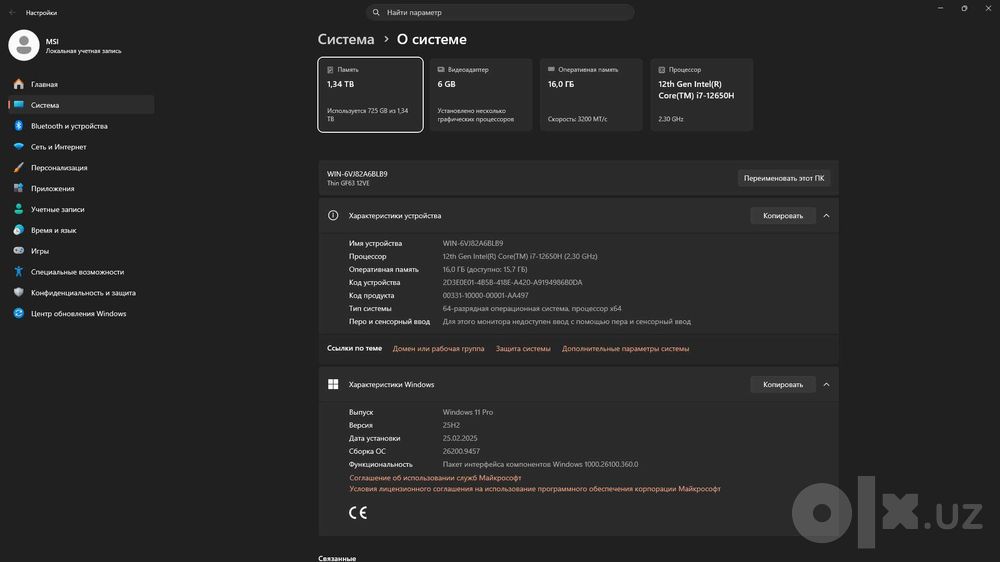
Task: Open the Игры gamepad icon
Action: [18, 251]
